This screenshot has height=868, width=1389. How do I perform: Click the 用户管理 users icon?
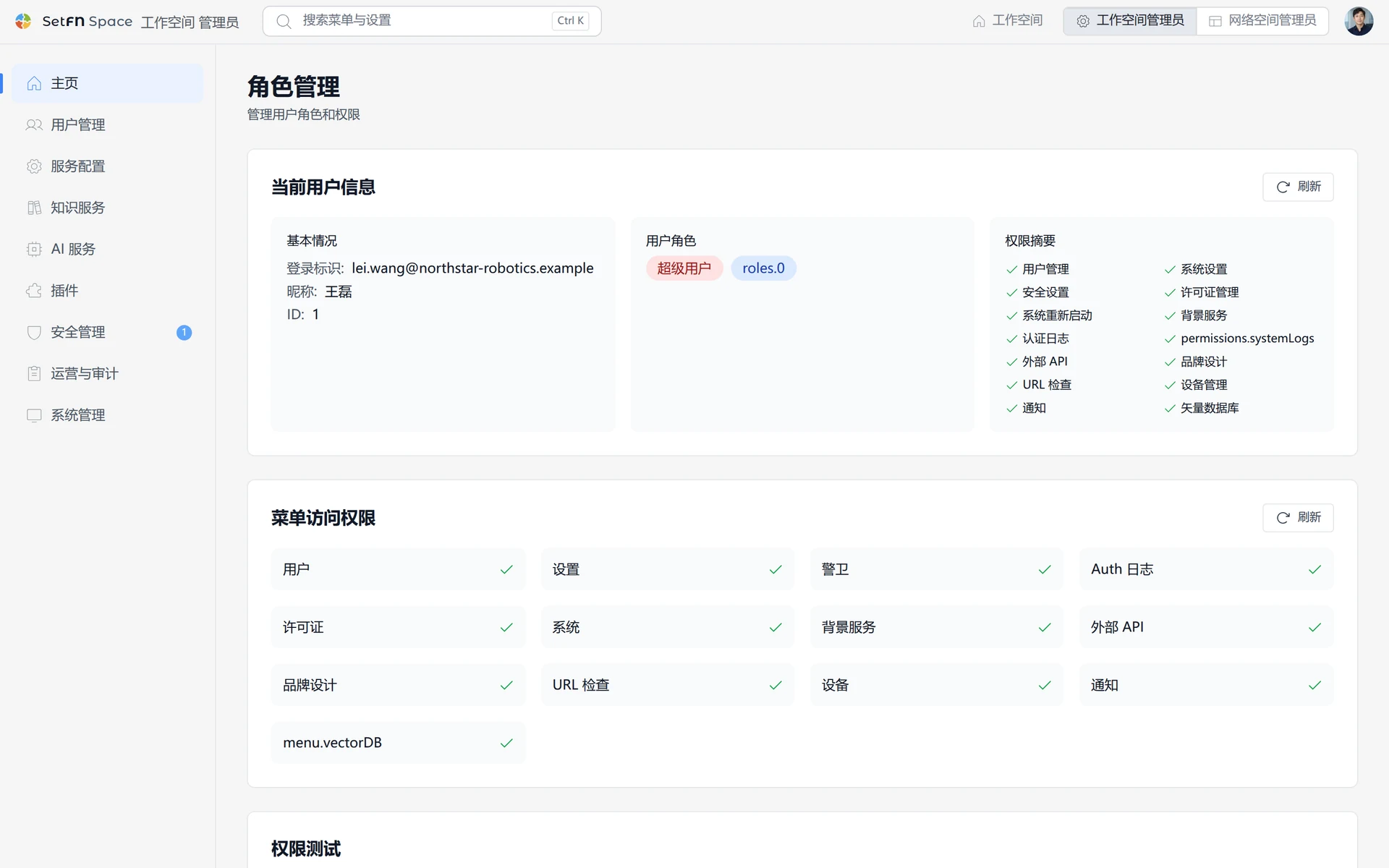coord(34,125)
